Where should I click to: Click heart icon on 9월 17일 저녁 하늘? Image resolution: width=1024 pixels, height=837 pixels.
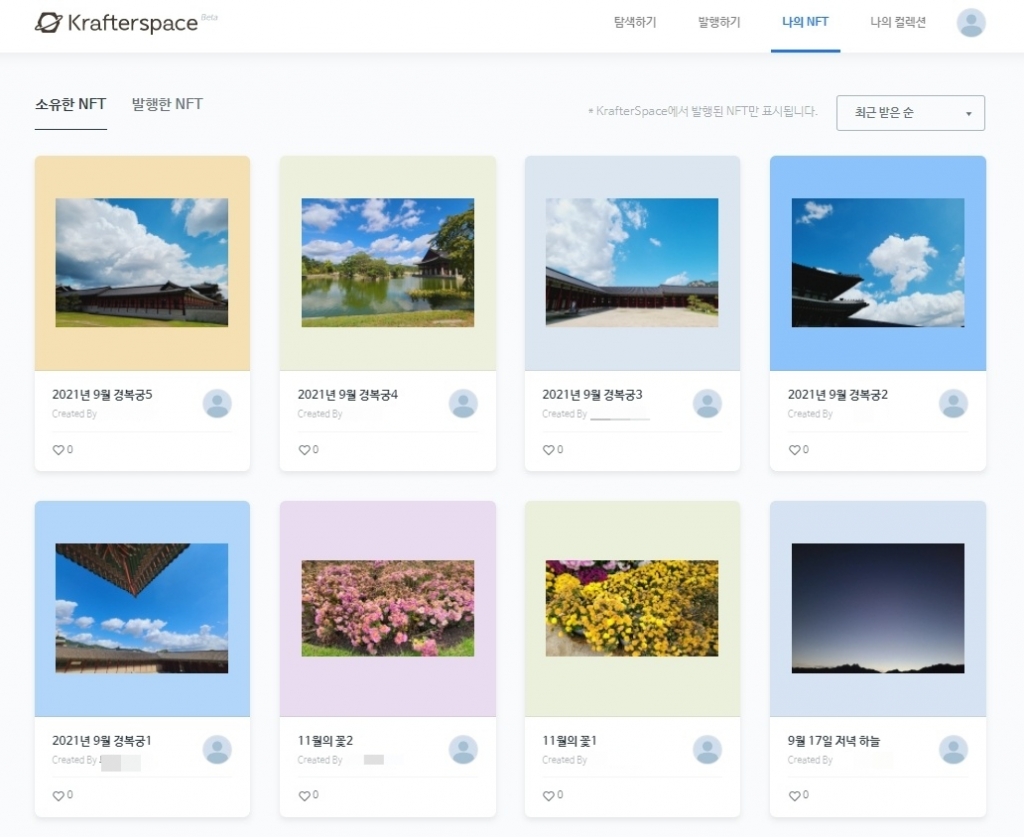(794, 796)
